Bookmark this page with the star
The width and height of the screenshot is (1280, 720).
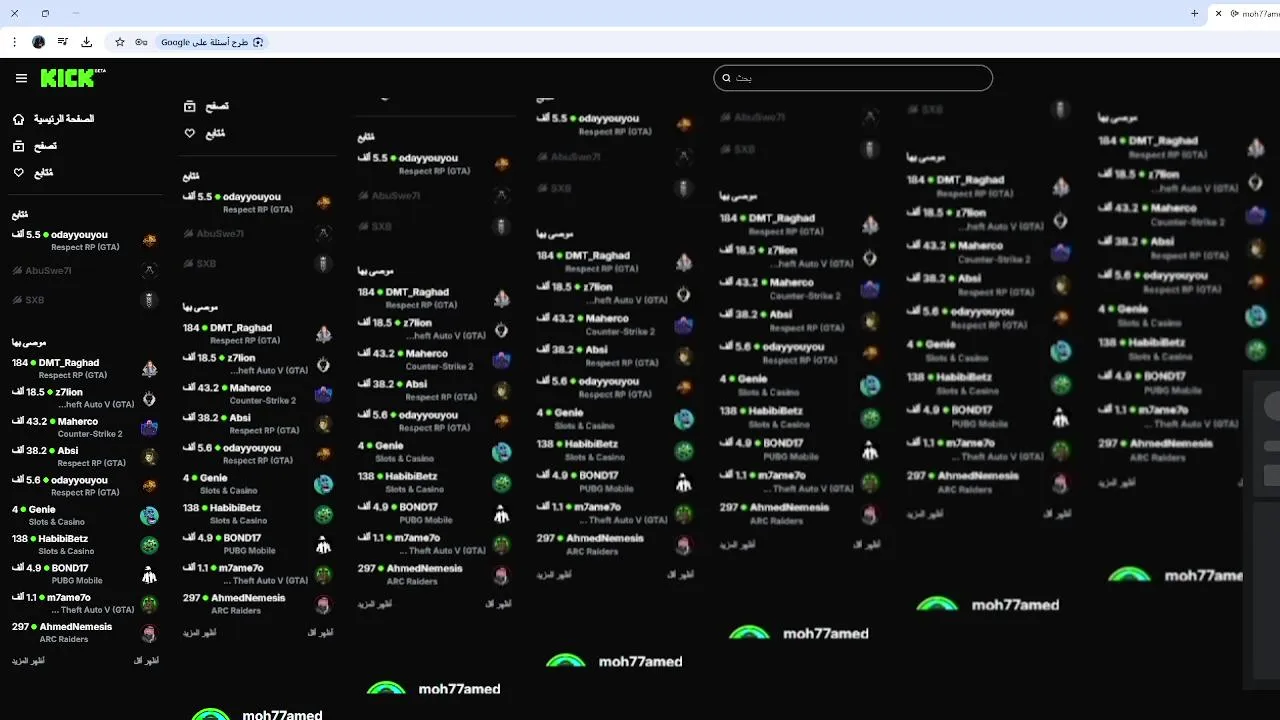tap(120, 42)
